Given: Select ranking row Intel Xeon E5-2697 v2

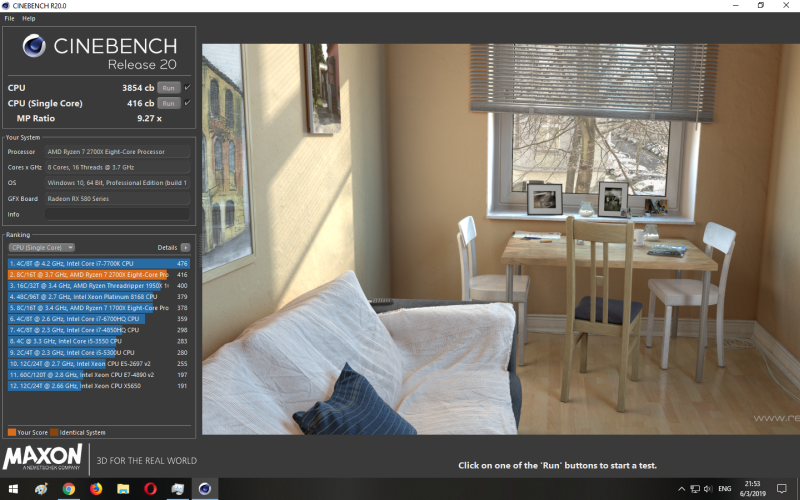Looking at the screenshot, I should [x=99, y=364].
